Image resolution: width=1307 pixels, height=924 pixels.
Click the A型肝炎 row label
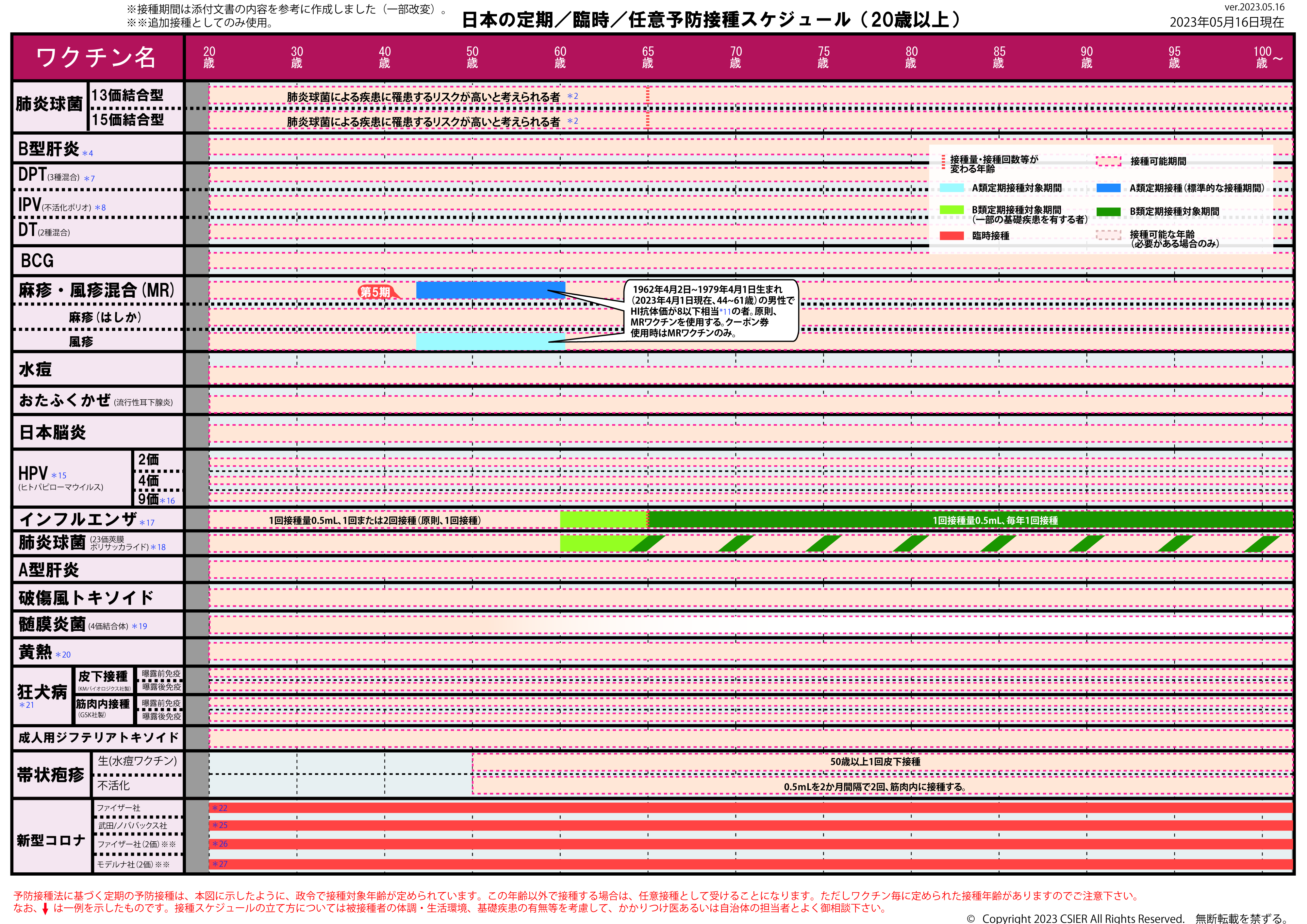[x=49, y=570]
